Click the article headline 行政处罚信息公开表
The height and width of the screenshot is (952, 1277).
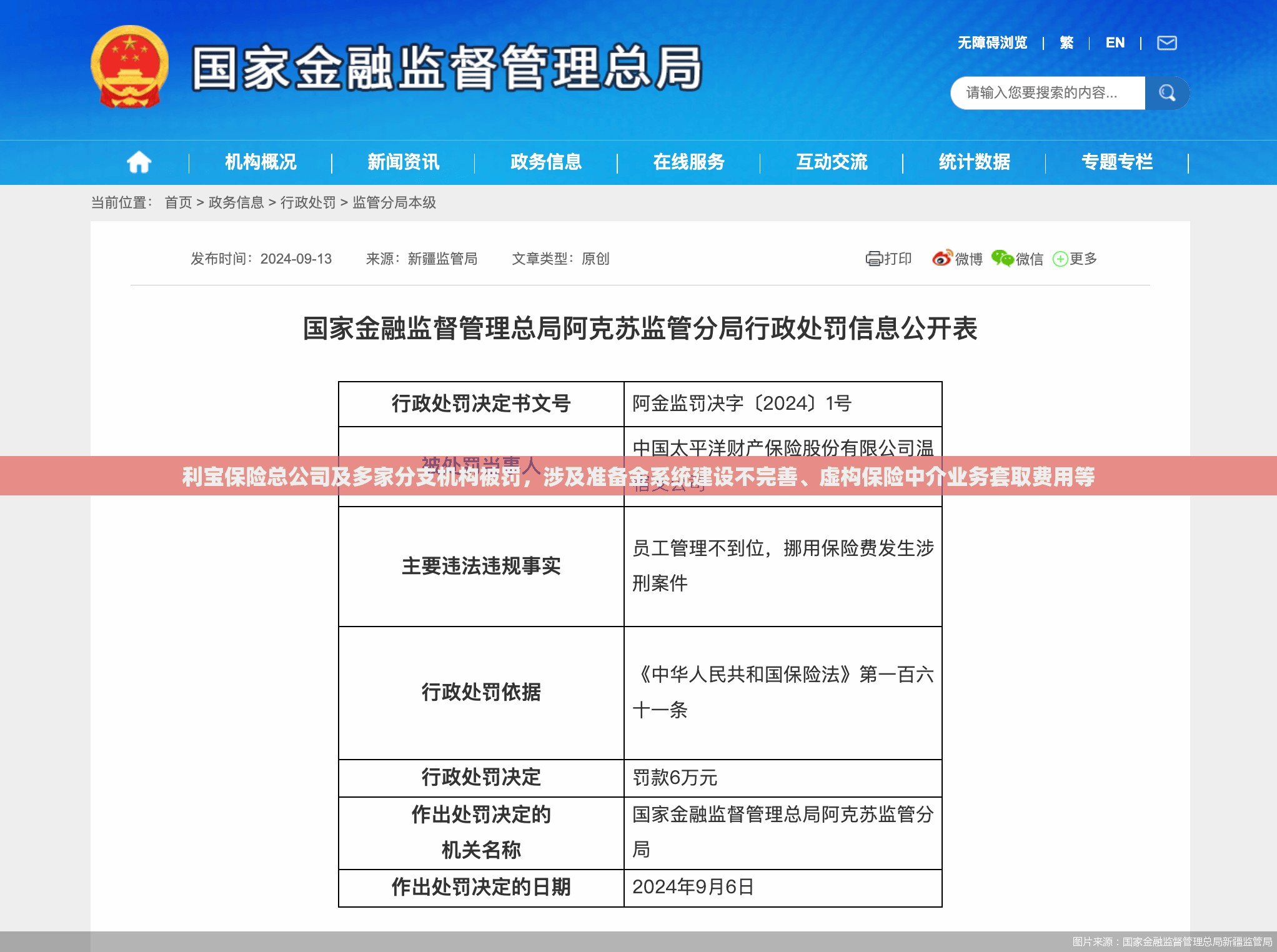(640, 329)
